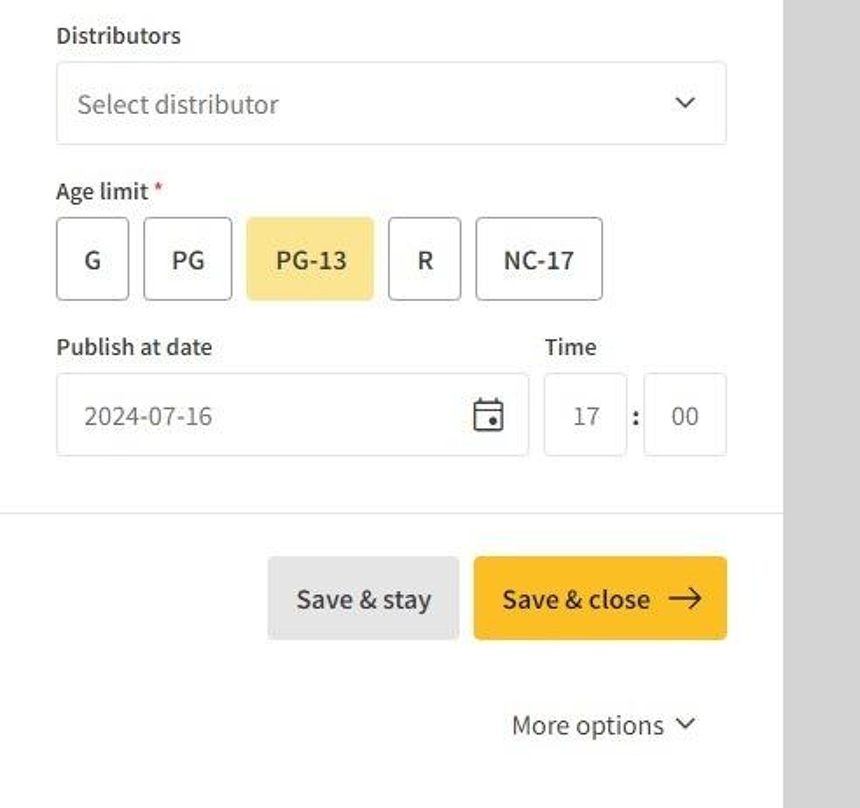Click the Save & close button
860x808 pixels.
(578, 599)
